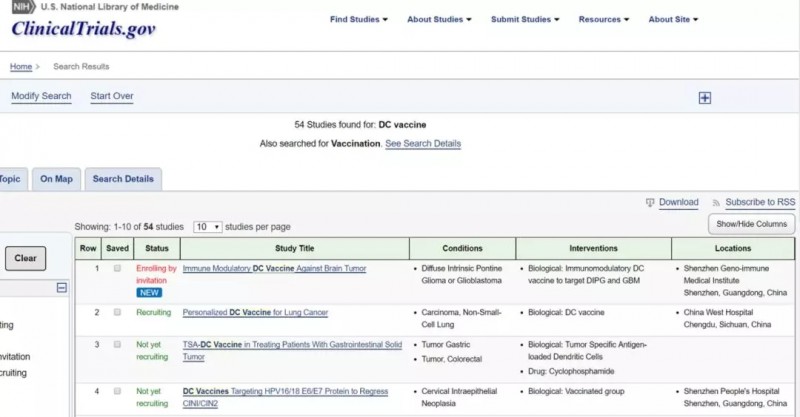
Task: Switch to the On Map tab
Action: (x=56, y=179)
